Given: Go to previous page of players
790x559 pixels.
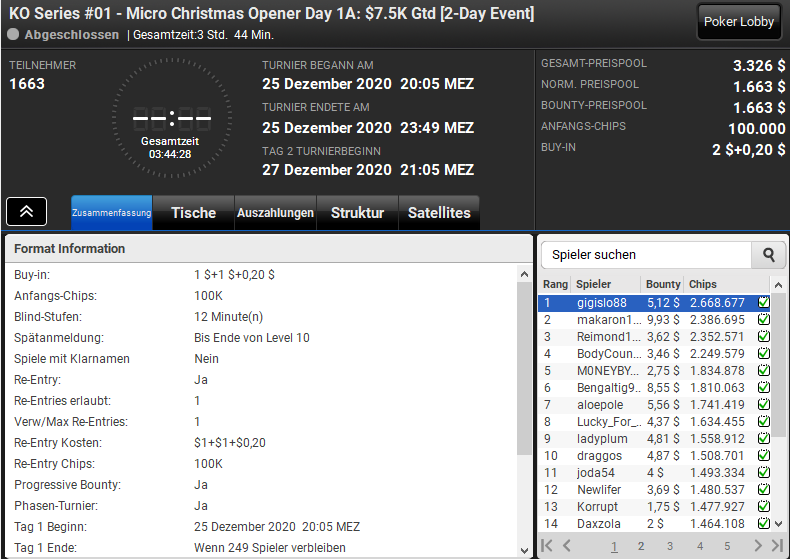Looking at the screenshot, I should (x=567, y=546).
